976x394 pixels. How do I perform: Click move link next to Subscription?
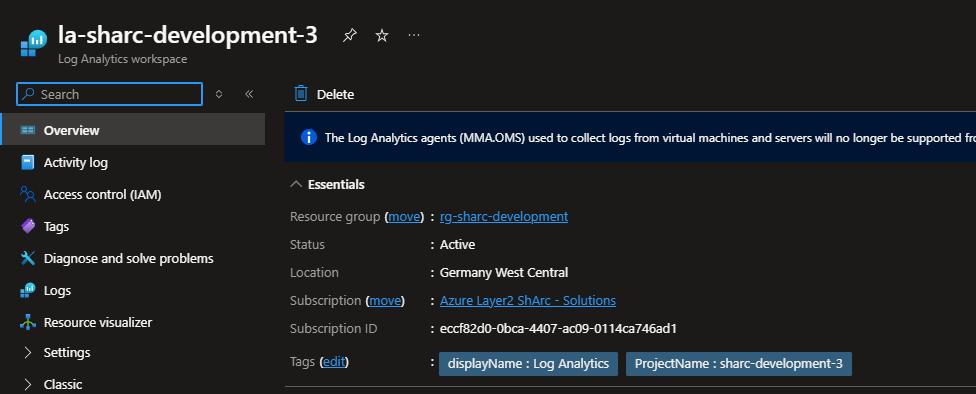385,301
